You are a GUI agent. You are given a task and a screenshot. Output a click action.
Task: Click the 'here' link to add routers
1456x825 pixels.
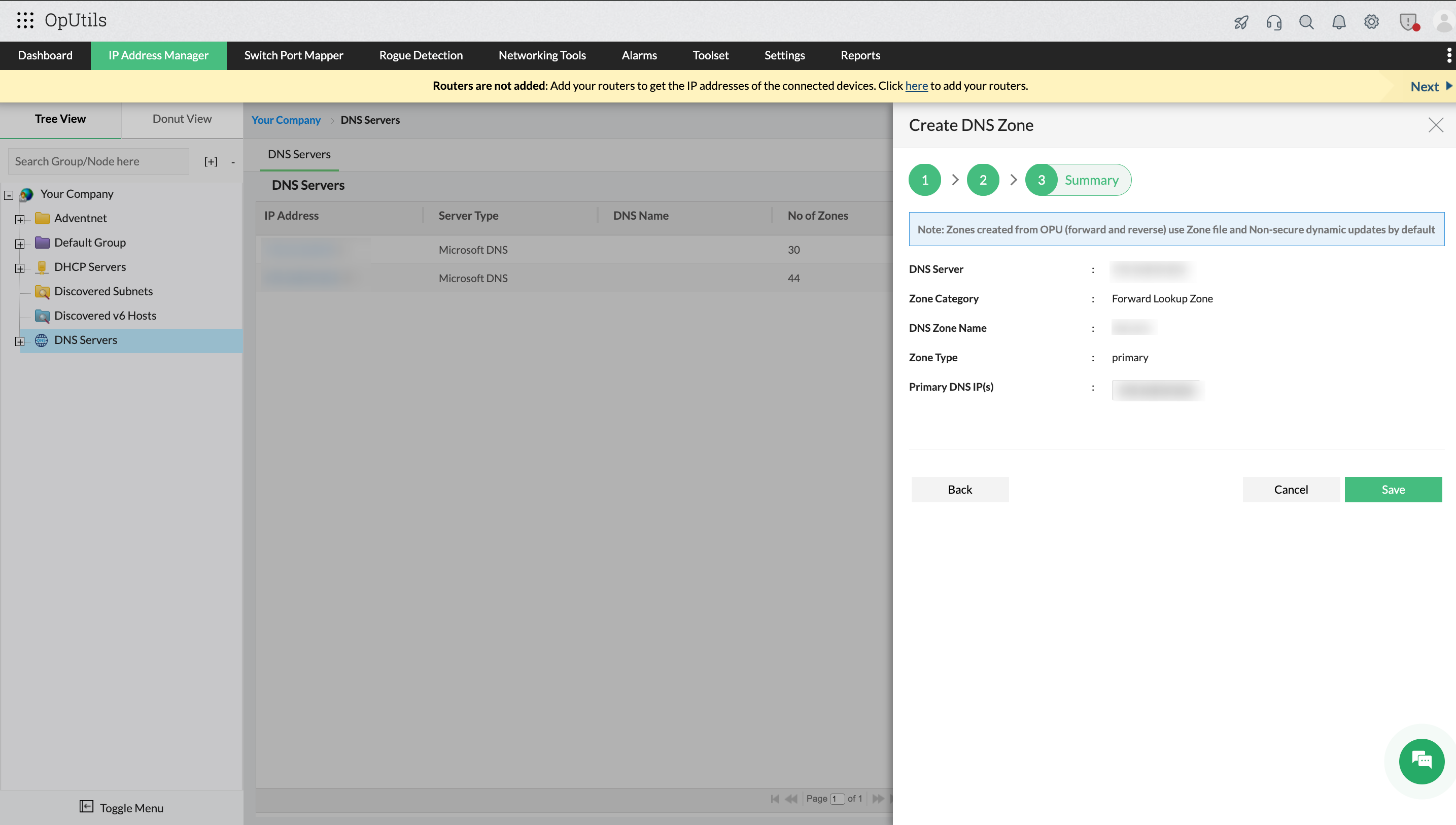pyautogui.click(x=916, y=86)
